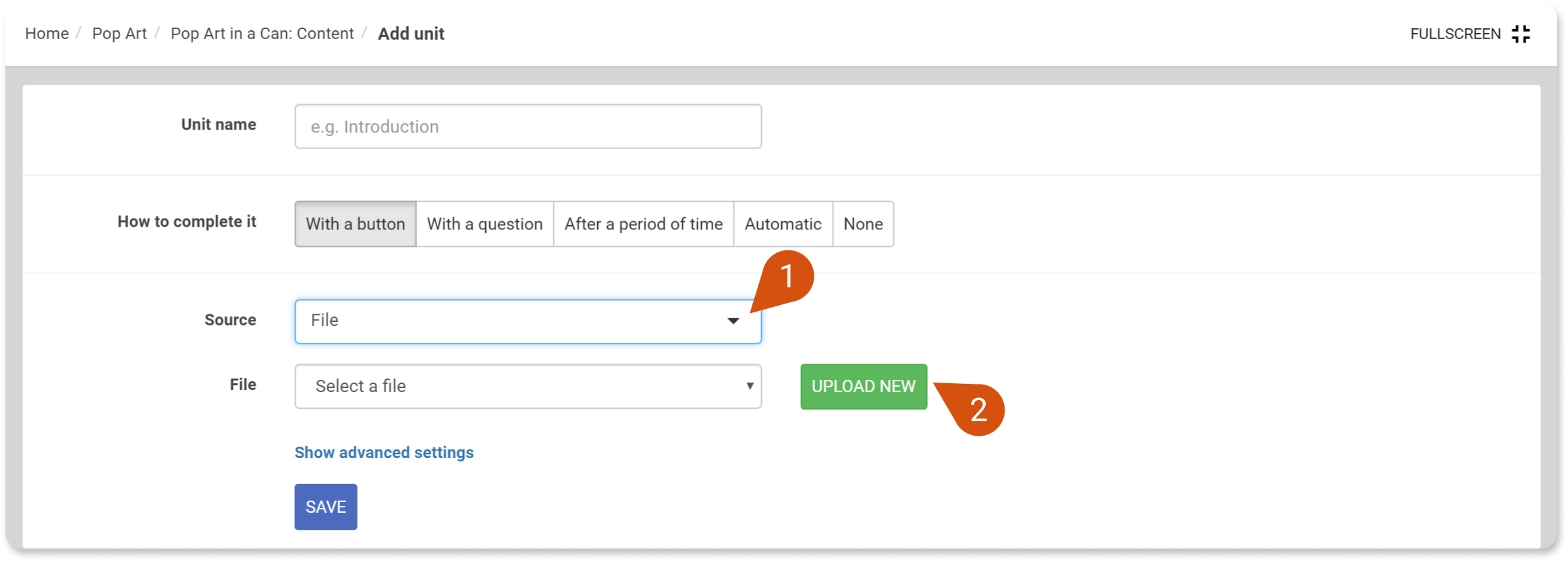Go to Home breadcrumb
This screenshot has width=1568, height=562.
click(x=47, y=34)
